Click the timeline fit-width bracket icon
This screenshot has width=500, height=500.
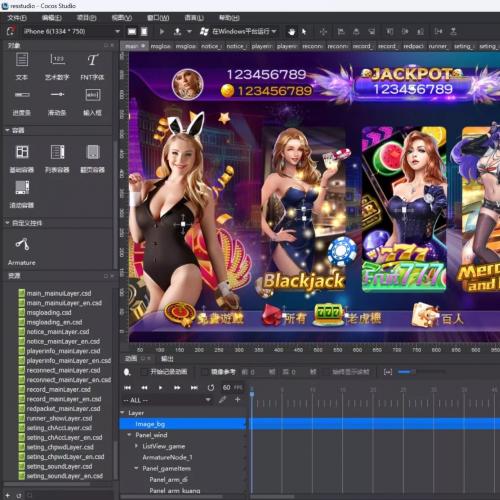388,372
